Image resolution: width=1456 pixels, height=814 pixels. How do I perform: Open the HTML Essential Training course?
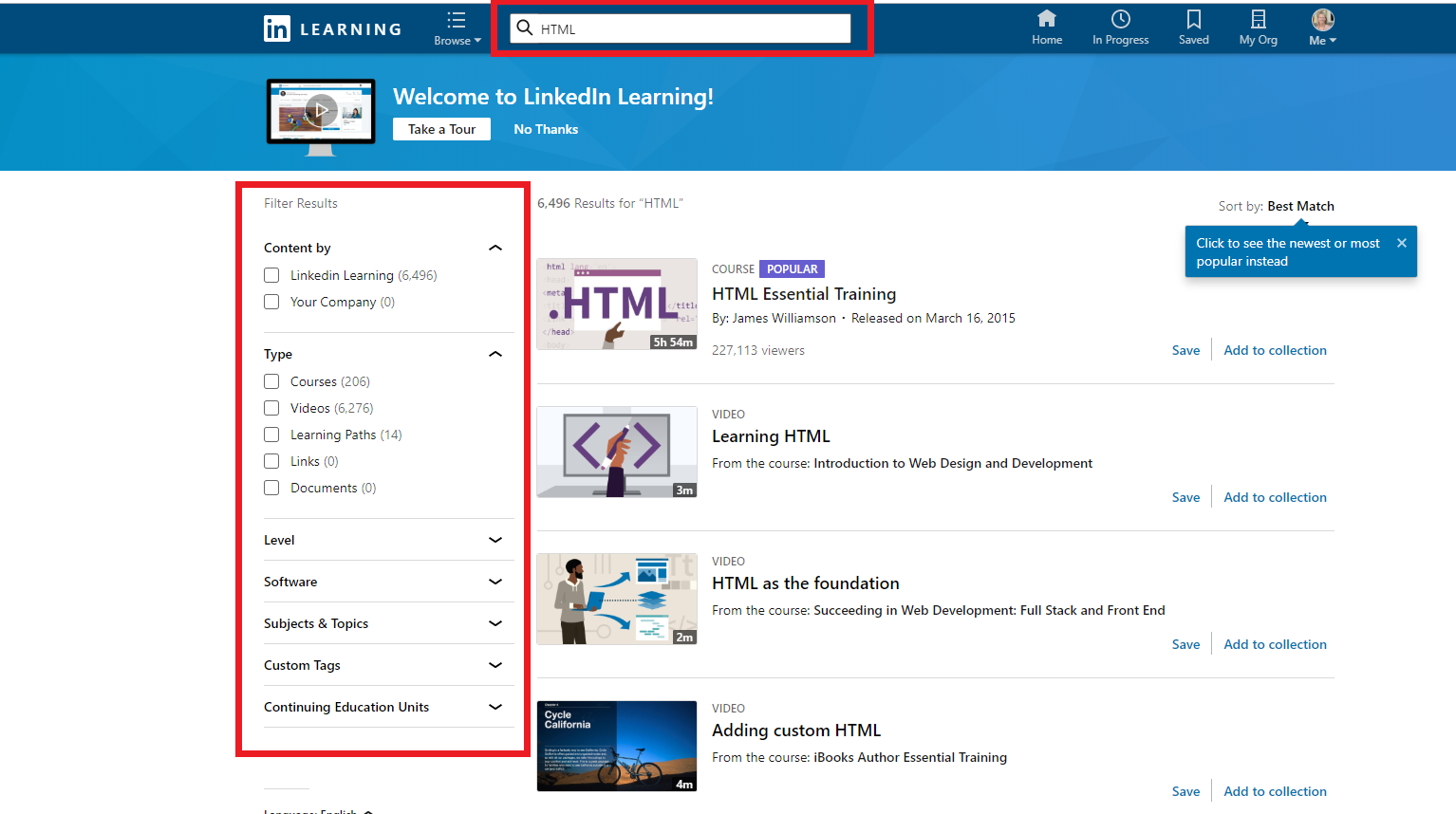[803, 294]
